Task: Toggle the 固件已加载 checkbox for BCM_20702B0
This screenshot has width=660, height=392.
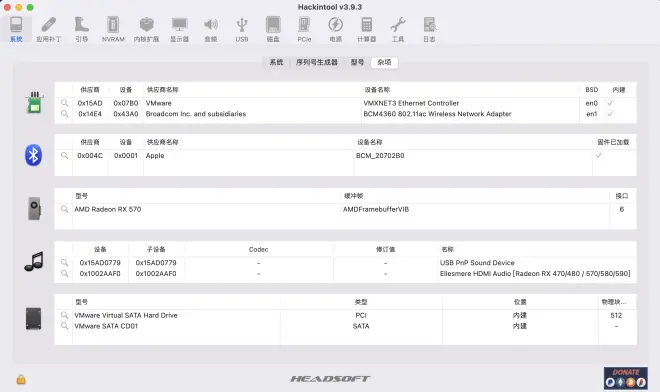Action: pyautogui.click(x=598, y=155)
